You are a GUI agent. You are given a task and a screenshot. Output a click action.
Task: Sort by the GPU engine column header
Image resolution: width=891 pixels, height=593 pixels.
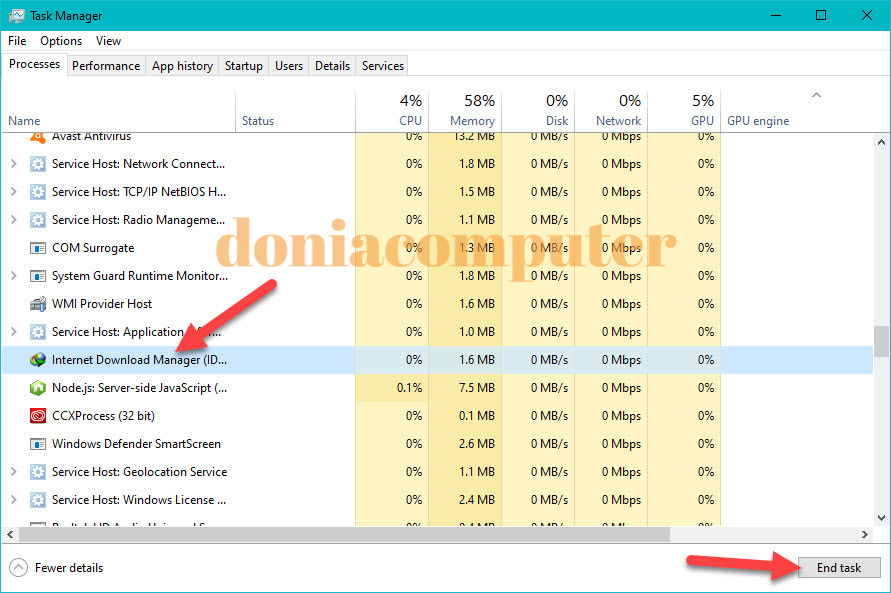[x=796, y=112]
